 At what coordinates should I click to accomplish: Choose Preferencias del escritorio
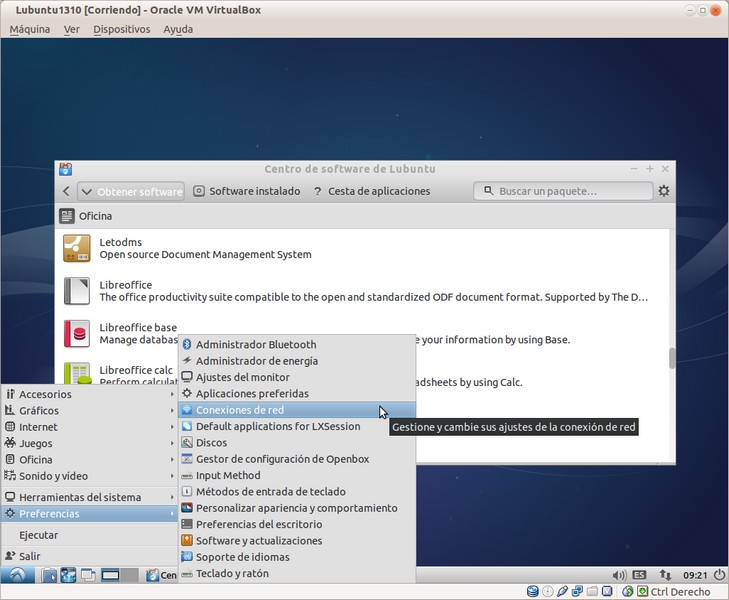pos(297,524)
